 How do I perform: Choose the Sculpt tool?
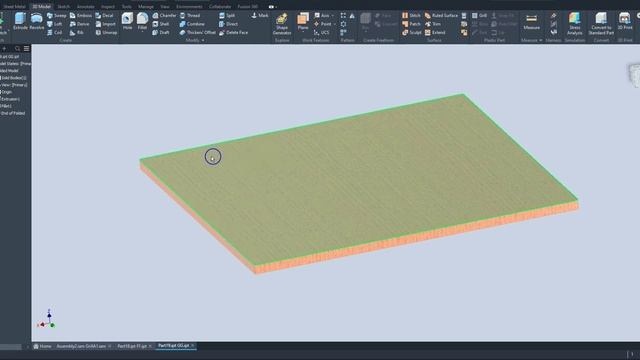coord(412,32)
